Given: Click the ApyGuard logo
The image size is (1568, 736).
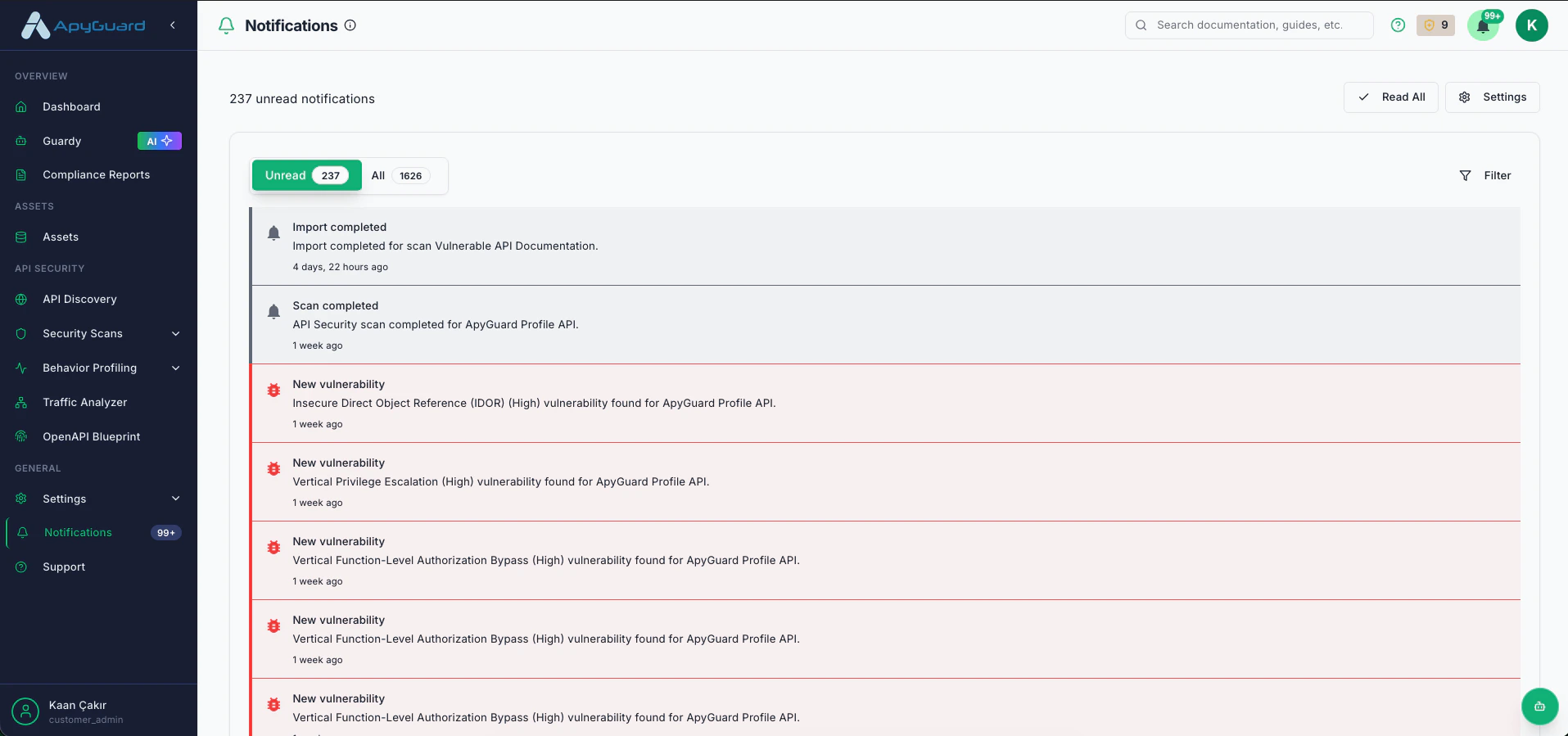Looking at the screenshot, I should [x=83, y=25].
